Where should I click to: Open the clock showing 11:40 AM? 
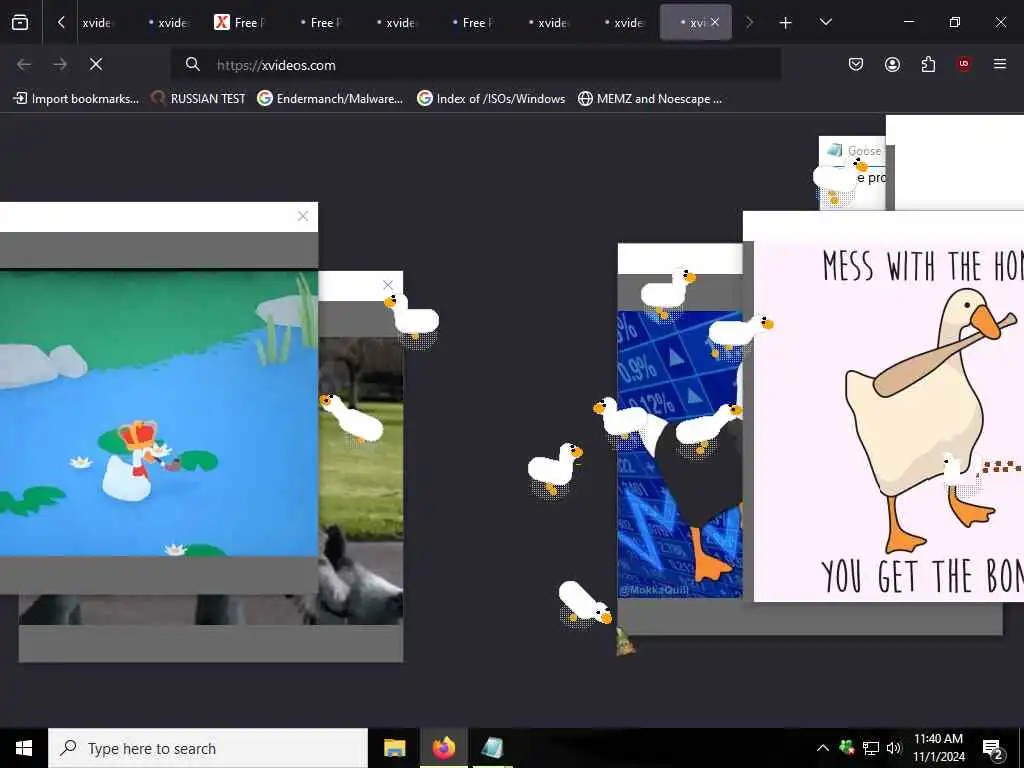click(x=938, y=748)
